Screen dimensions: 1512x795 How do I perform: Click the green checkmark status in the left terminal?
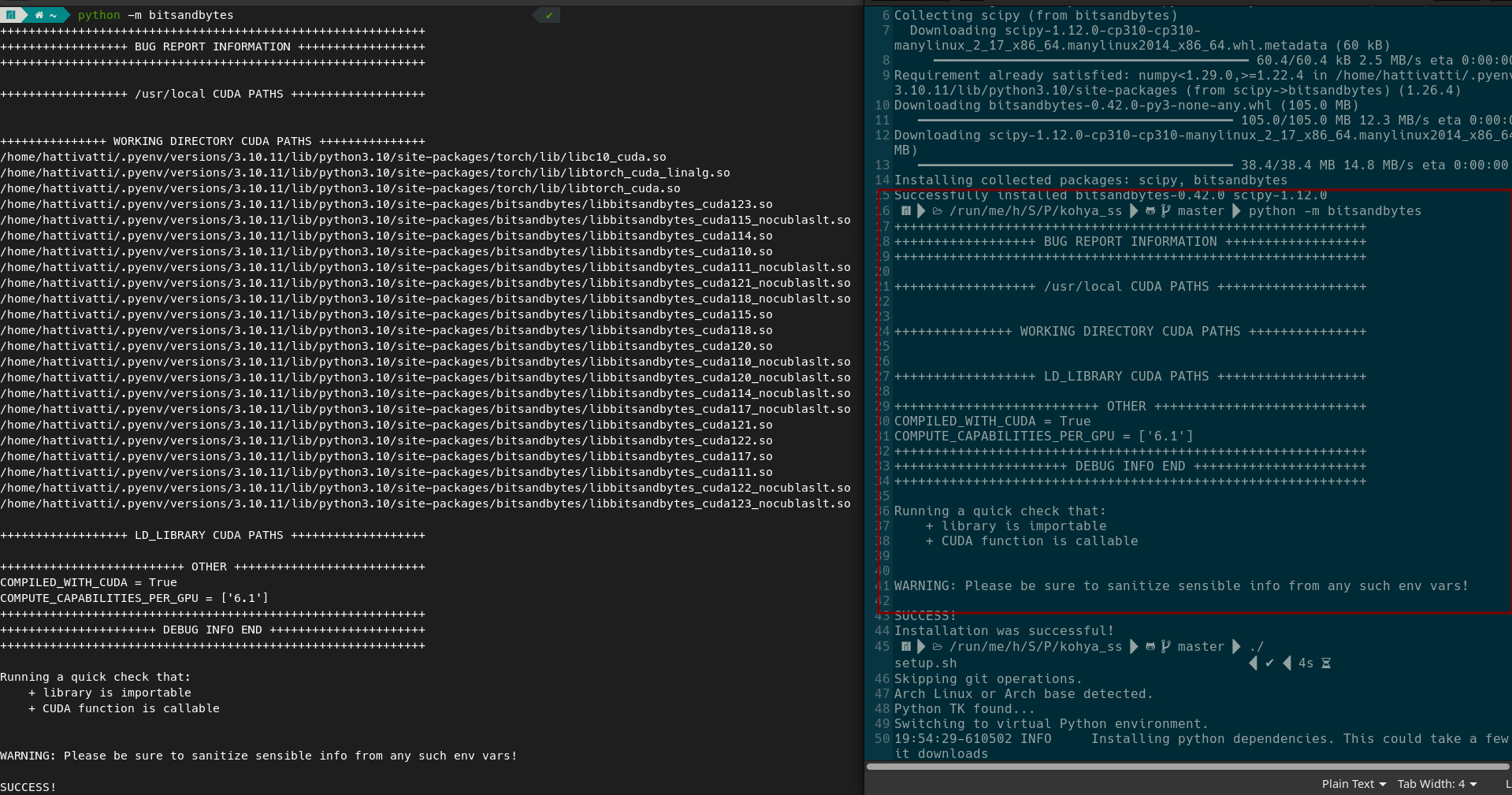(x=549, y=15)
